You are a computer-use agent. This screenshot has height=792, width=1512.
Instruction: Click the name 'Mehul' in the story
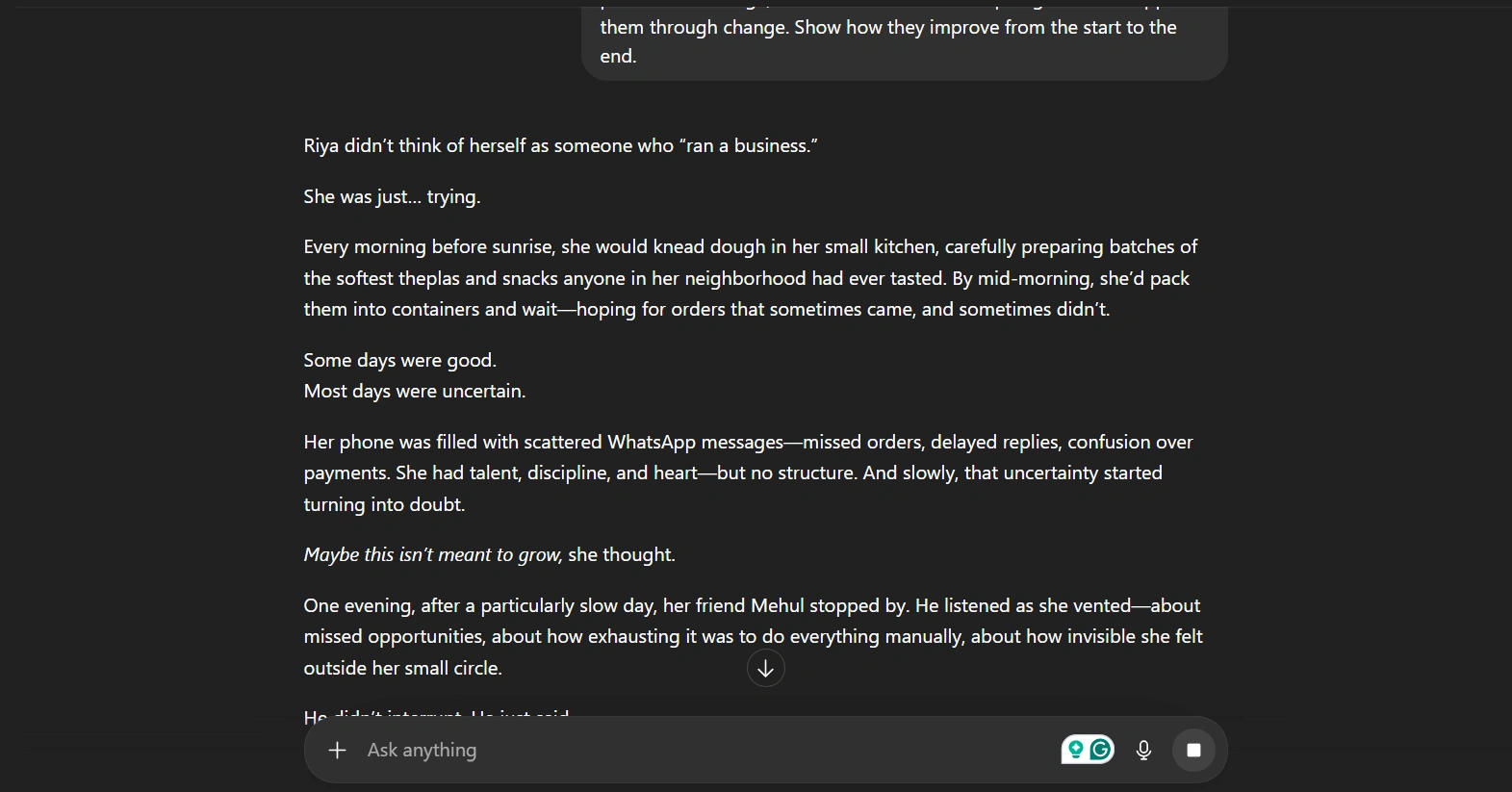point(777,606)
